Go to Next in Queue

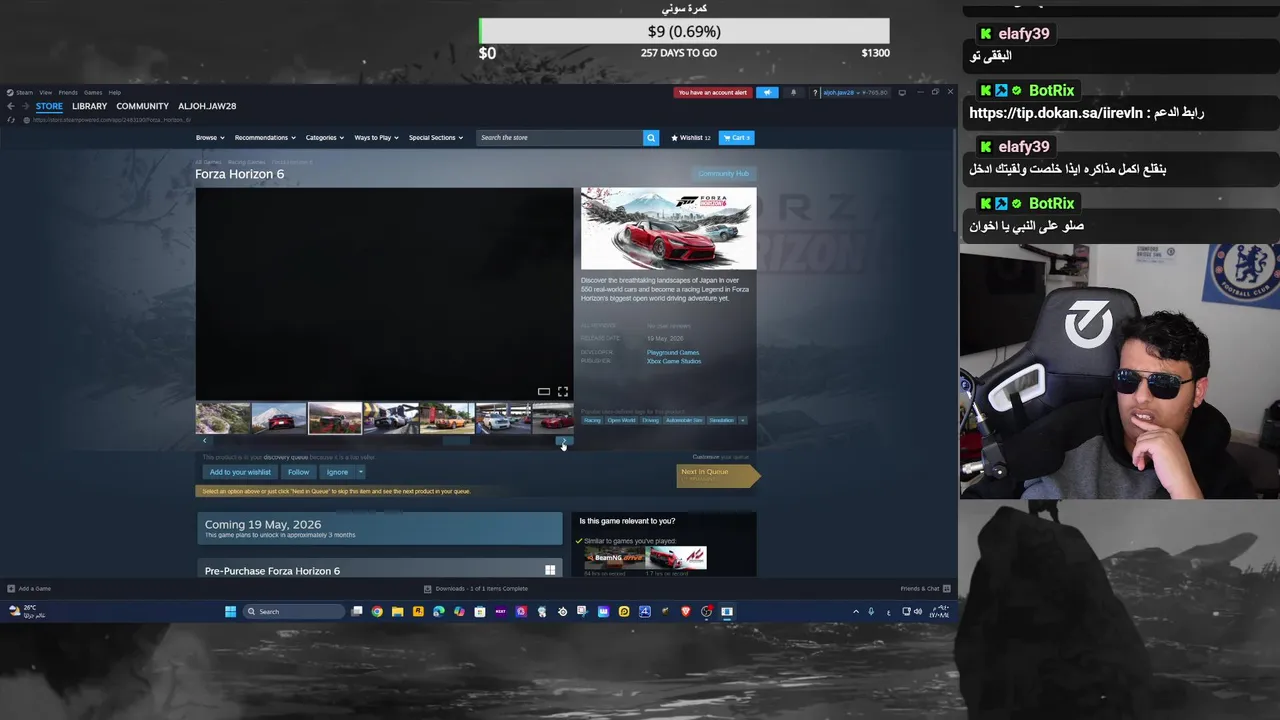pyautogui.click(x=717, y=475)
